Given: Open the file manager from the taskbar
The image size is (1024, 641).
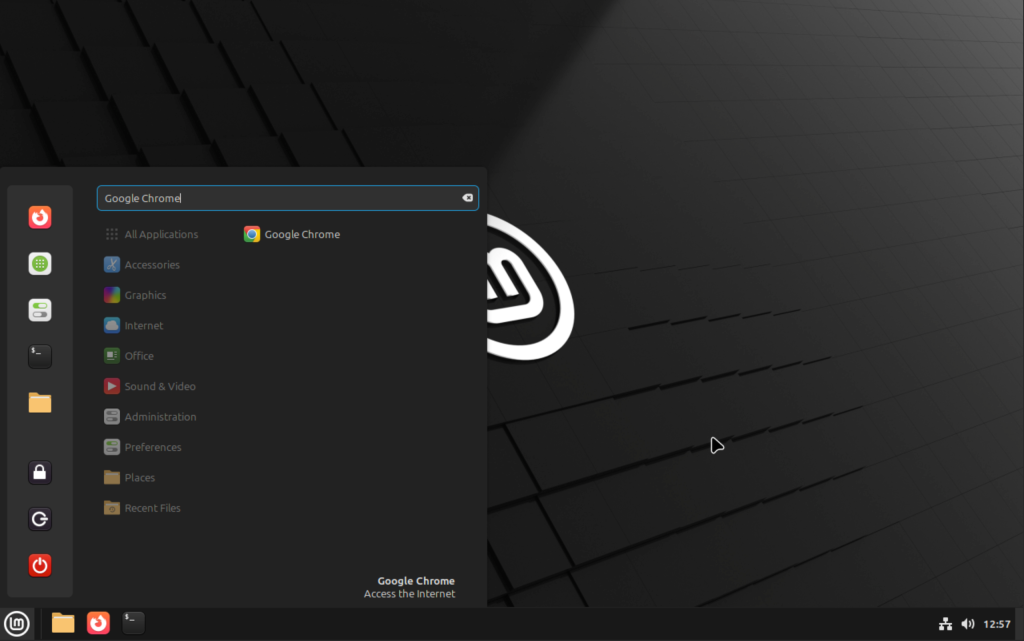Looking at the screenshot, I should click(62, 622).
